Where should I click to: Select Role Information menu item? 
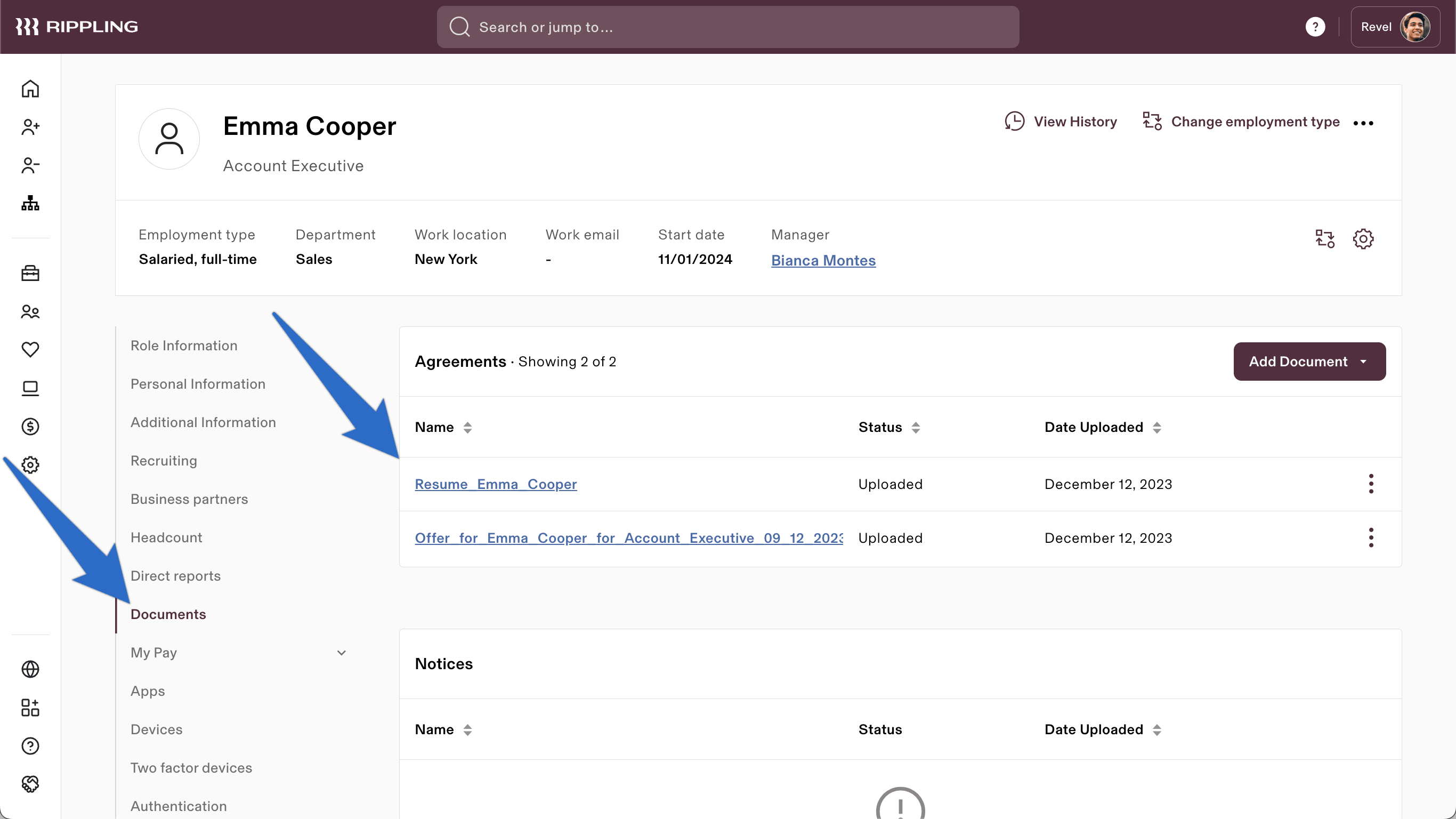[x=184, y=345]
